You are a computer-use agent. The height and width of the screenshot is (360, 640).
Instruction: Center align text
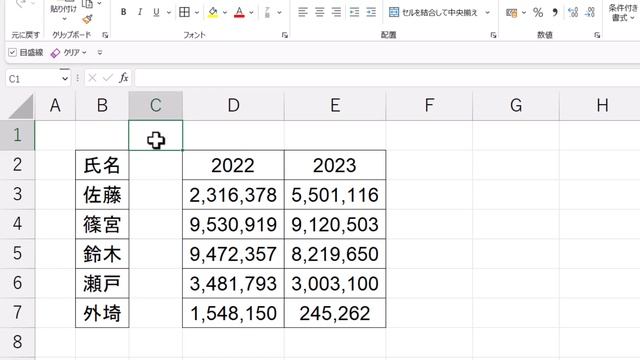(320, 12)
